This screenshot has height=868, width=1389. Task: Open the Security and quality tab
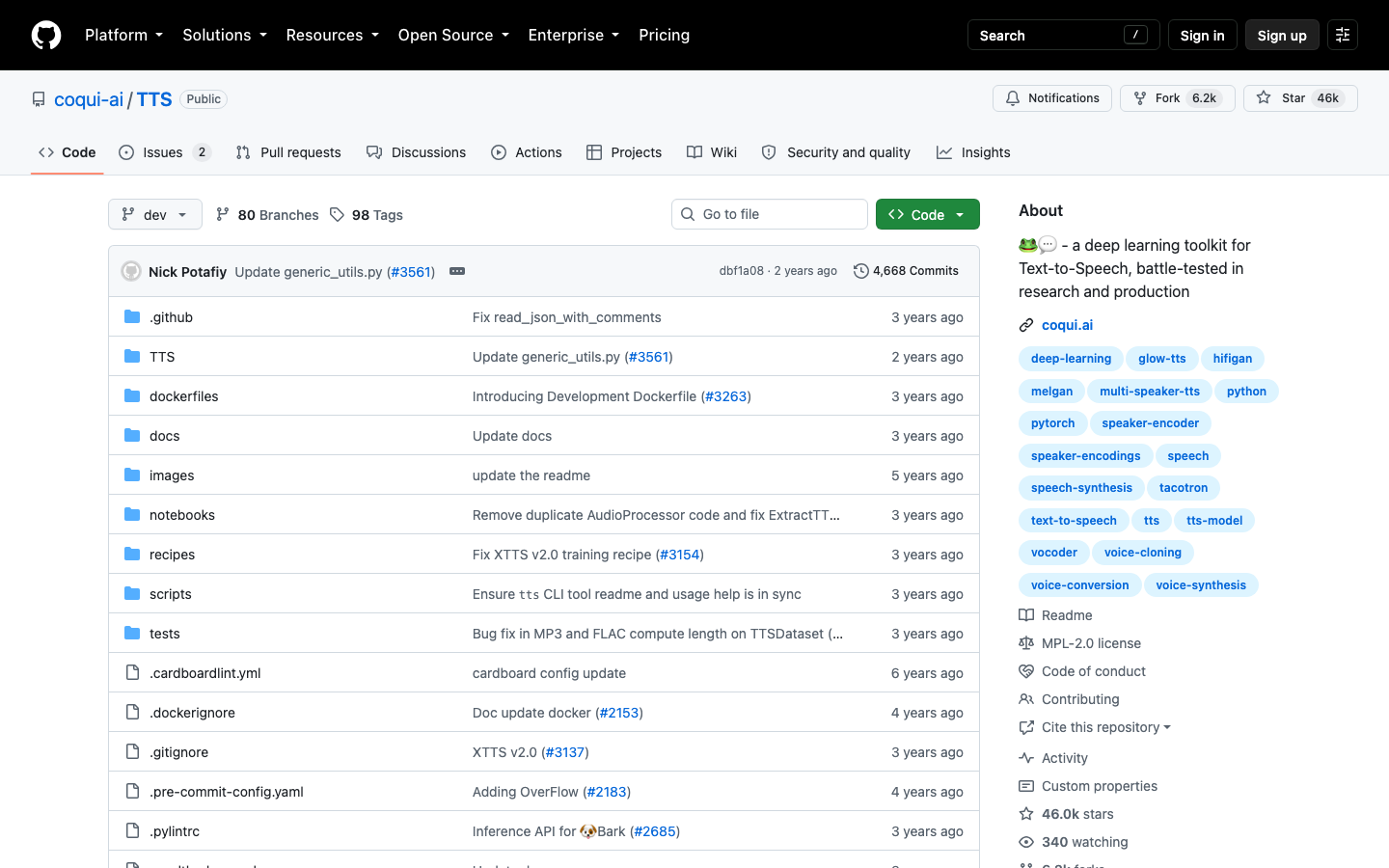tap(835, 152)
